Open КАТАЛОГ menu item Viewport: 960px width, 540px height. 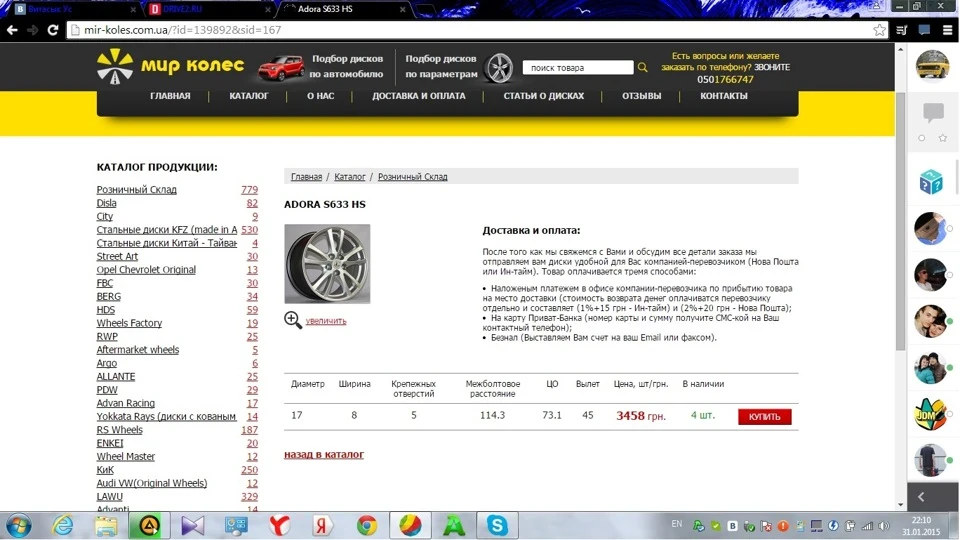point(249,96)
